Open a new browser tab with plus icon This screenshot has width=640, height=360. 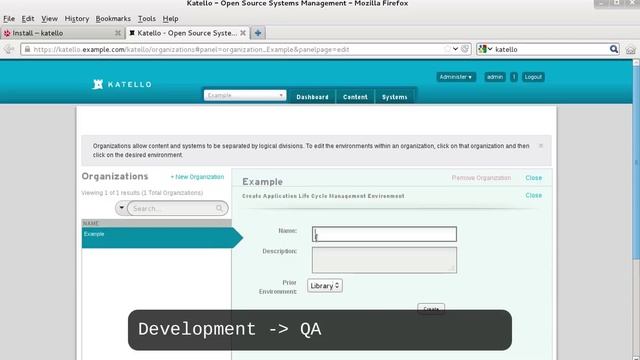click(258, 33)
